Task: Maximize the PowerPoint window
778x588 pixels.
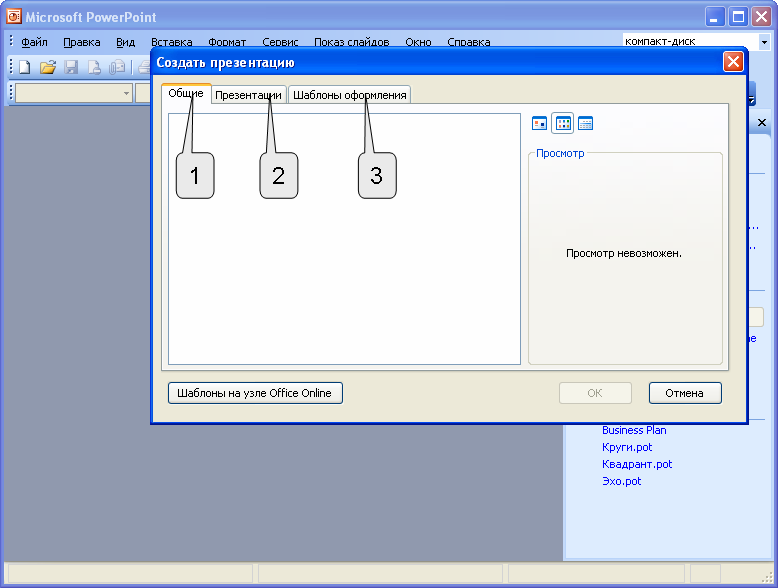Action: pyautogui.click(x=738, y=17)
